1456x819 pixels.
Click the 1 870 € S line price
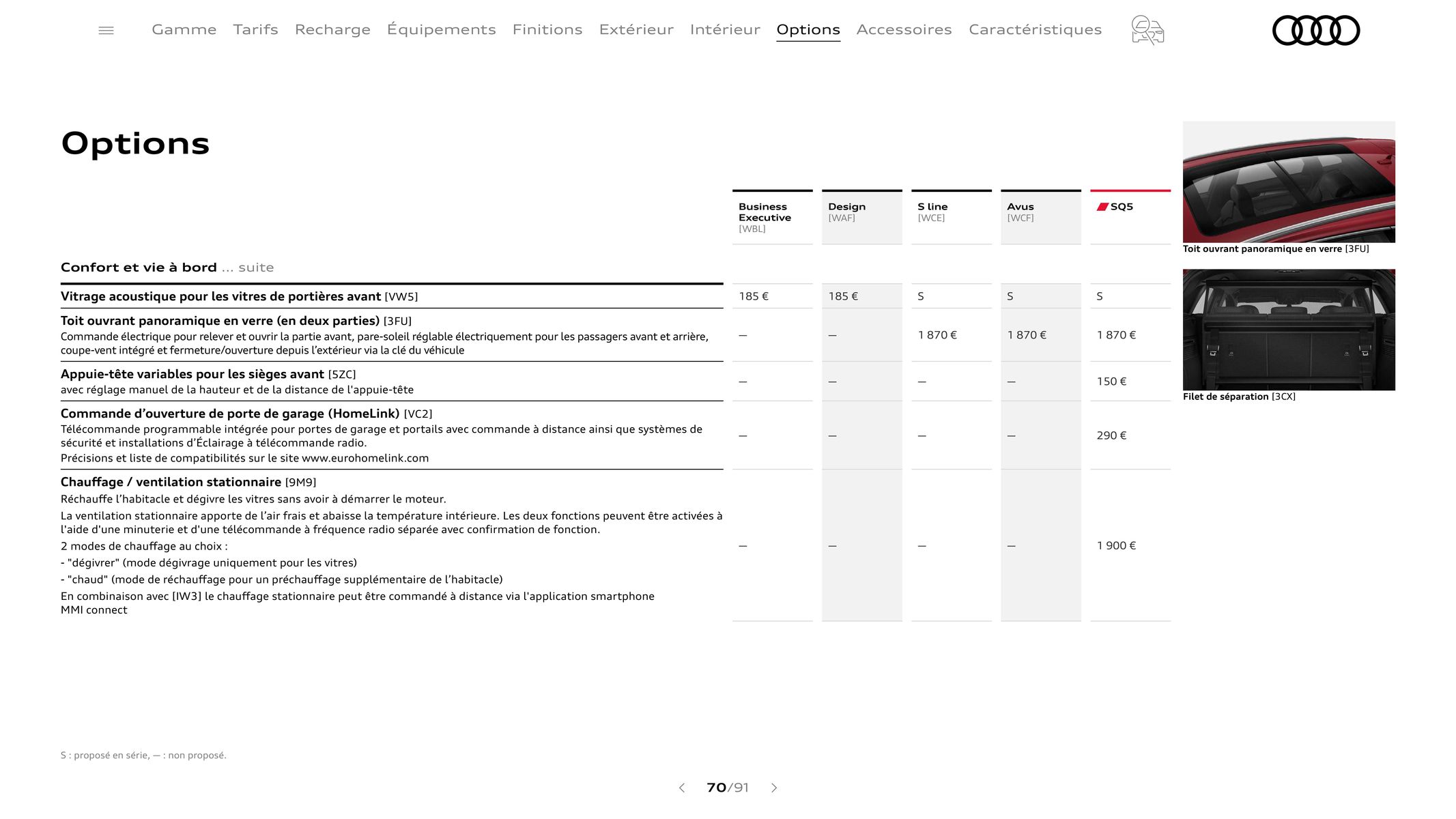pos(937,335)
